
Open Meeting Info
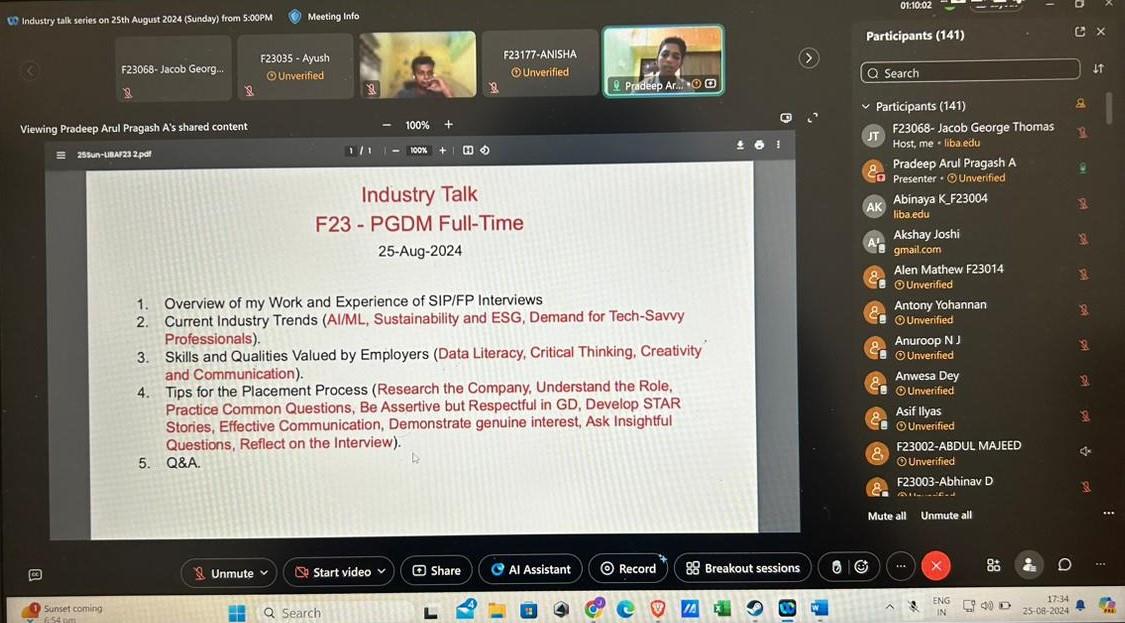pos(324,17)
